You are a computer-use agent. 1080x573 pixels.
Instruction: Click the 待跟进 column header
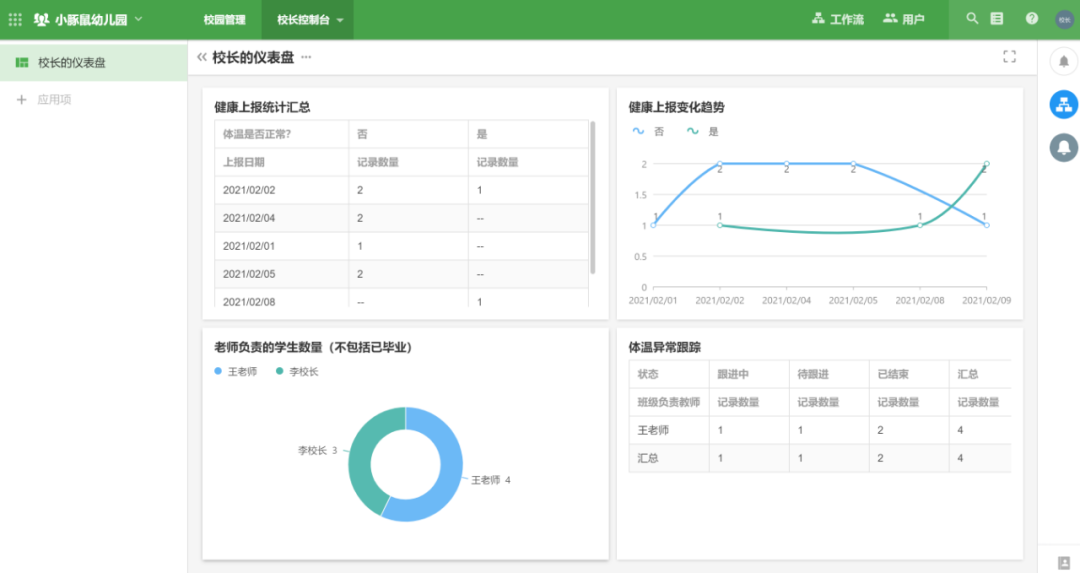[829, 374]
